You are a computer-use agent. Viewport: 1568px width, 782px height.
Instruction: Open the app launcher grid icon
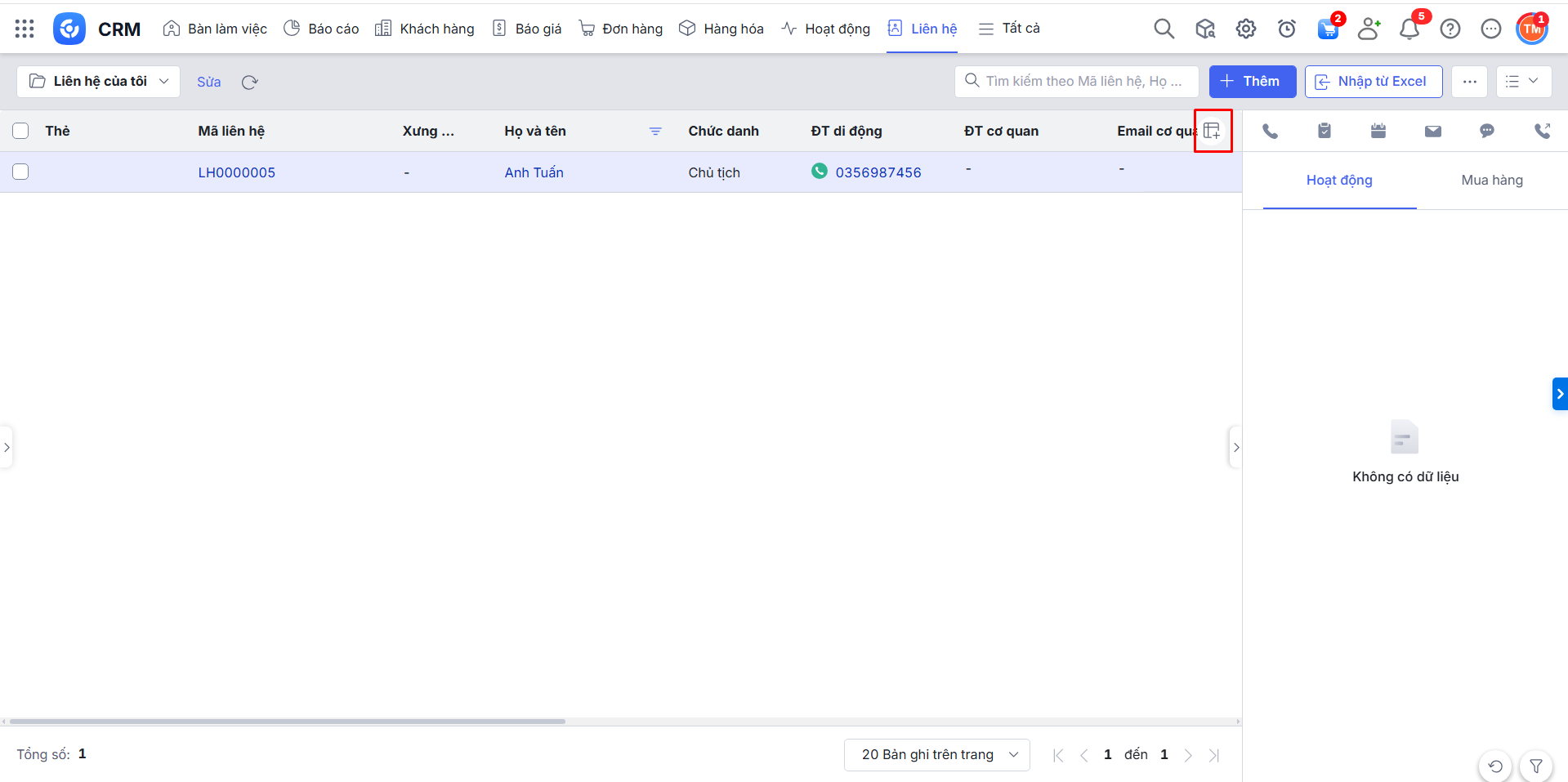25,29
